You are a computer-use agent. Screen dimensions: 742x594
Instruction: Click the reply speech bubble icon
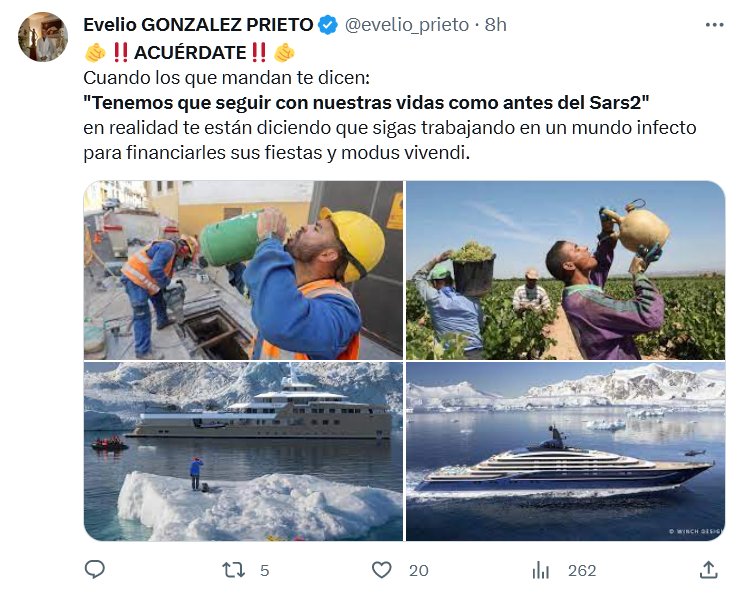(95, 569)
